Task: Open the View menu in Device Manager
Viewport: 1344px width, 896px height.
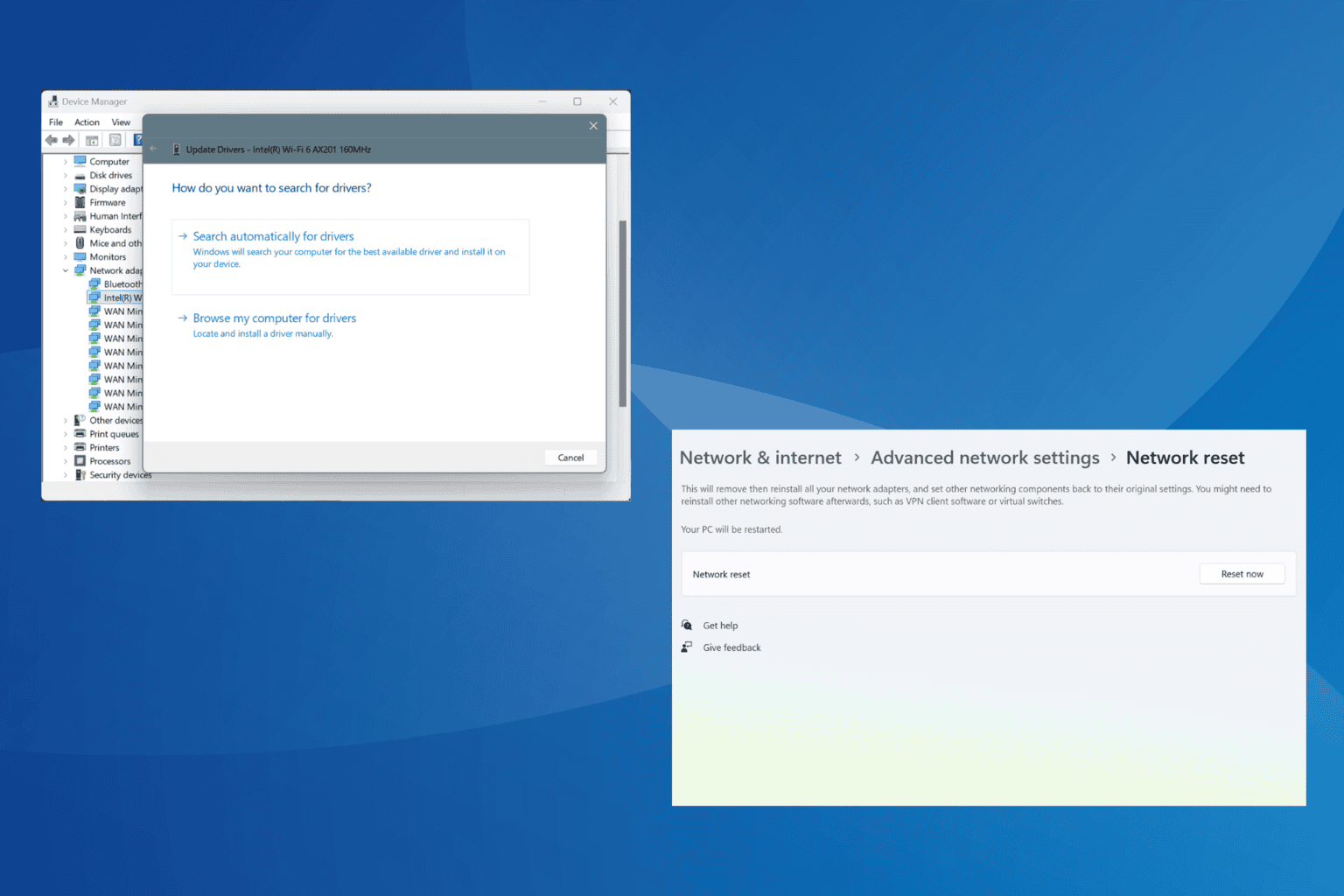Action: pos(121,122)
